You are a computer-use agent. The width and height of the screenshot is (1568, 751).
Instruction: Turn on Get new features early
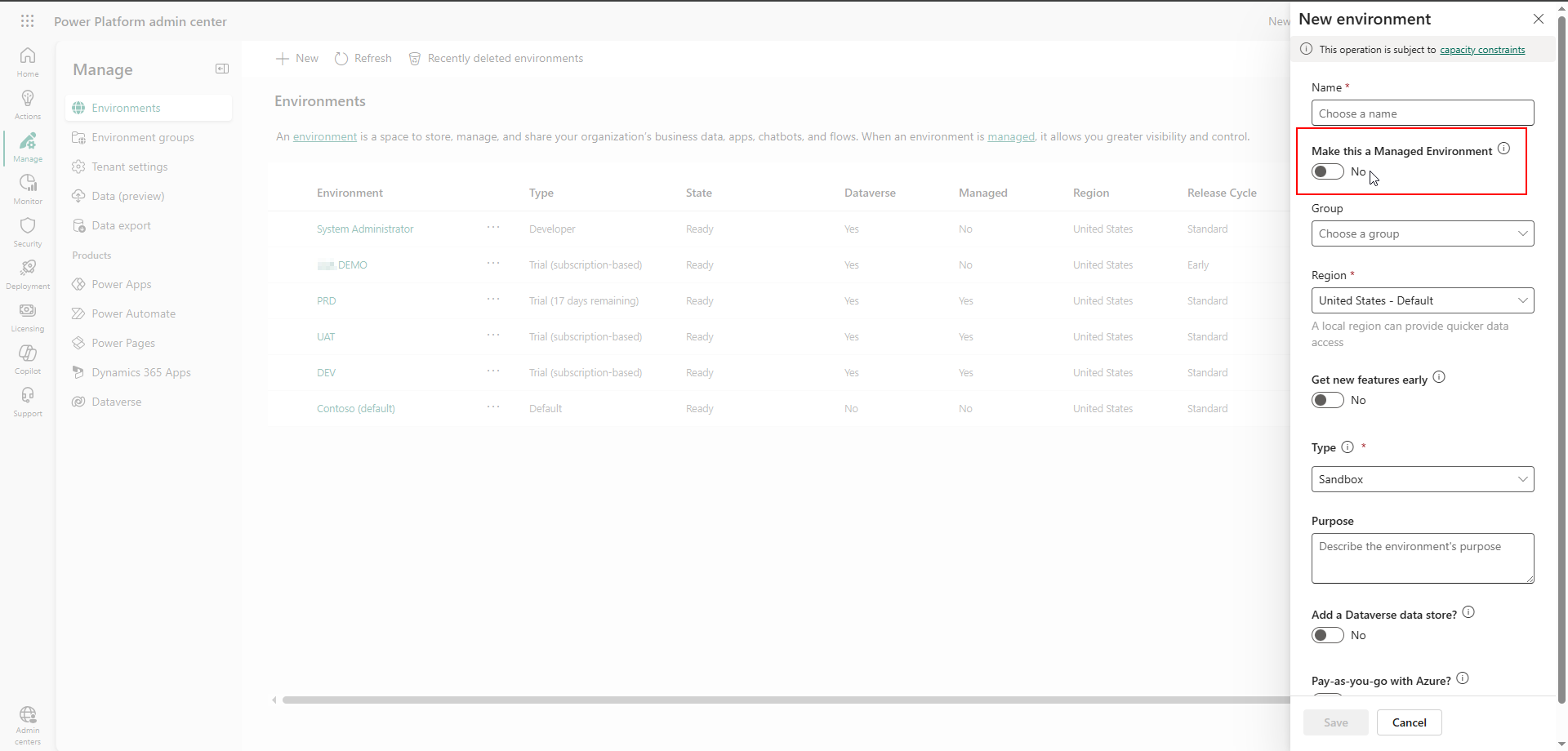(1327, 401)
